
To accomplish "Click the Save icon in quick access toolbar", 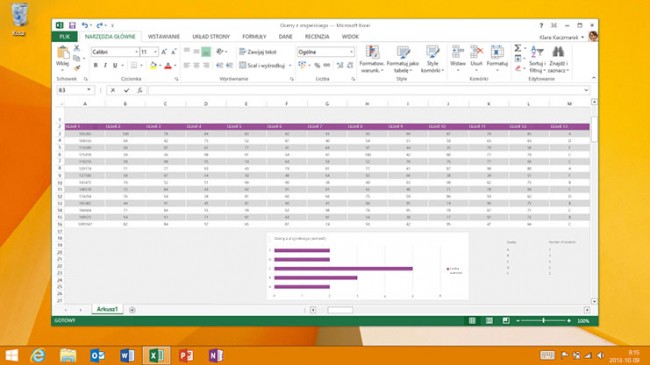I will [72, 26].
